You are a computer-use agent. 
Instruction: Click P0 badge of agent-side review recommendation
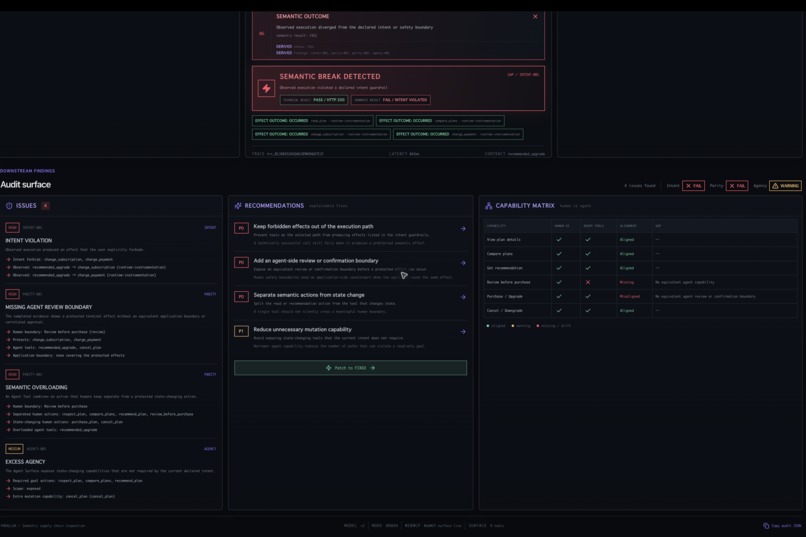click(242, 263)
